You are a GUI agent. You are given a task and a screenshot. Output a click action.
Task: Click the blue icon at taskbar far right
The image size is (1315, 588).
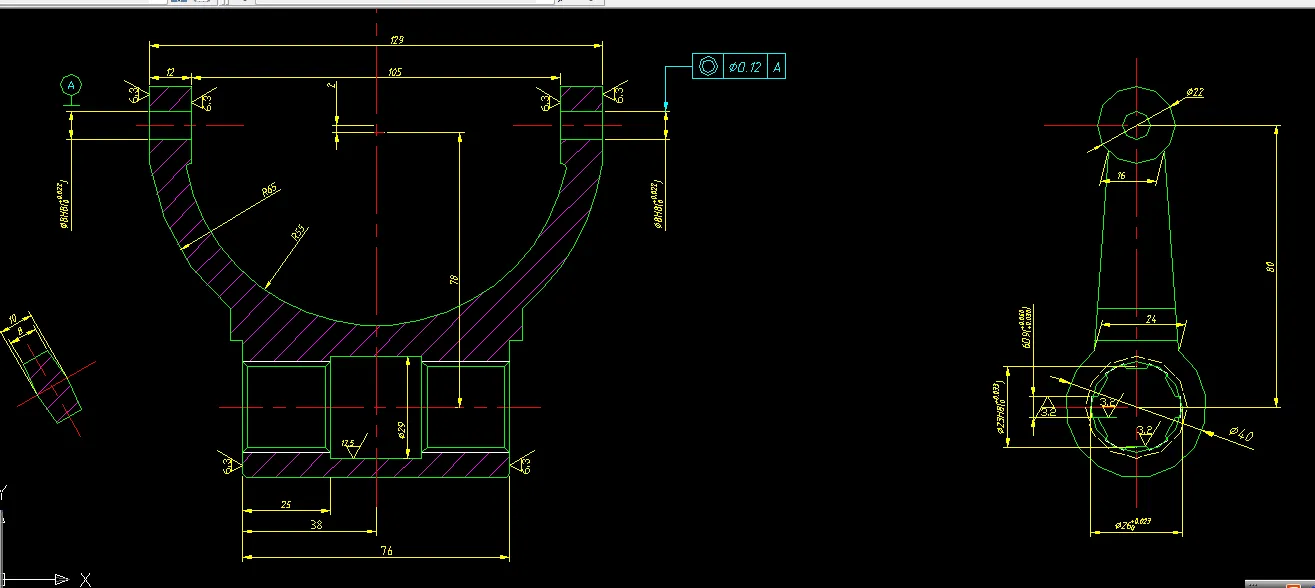1312,587
